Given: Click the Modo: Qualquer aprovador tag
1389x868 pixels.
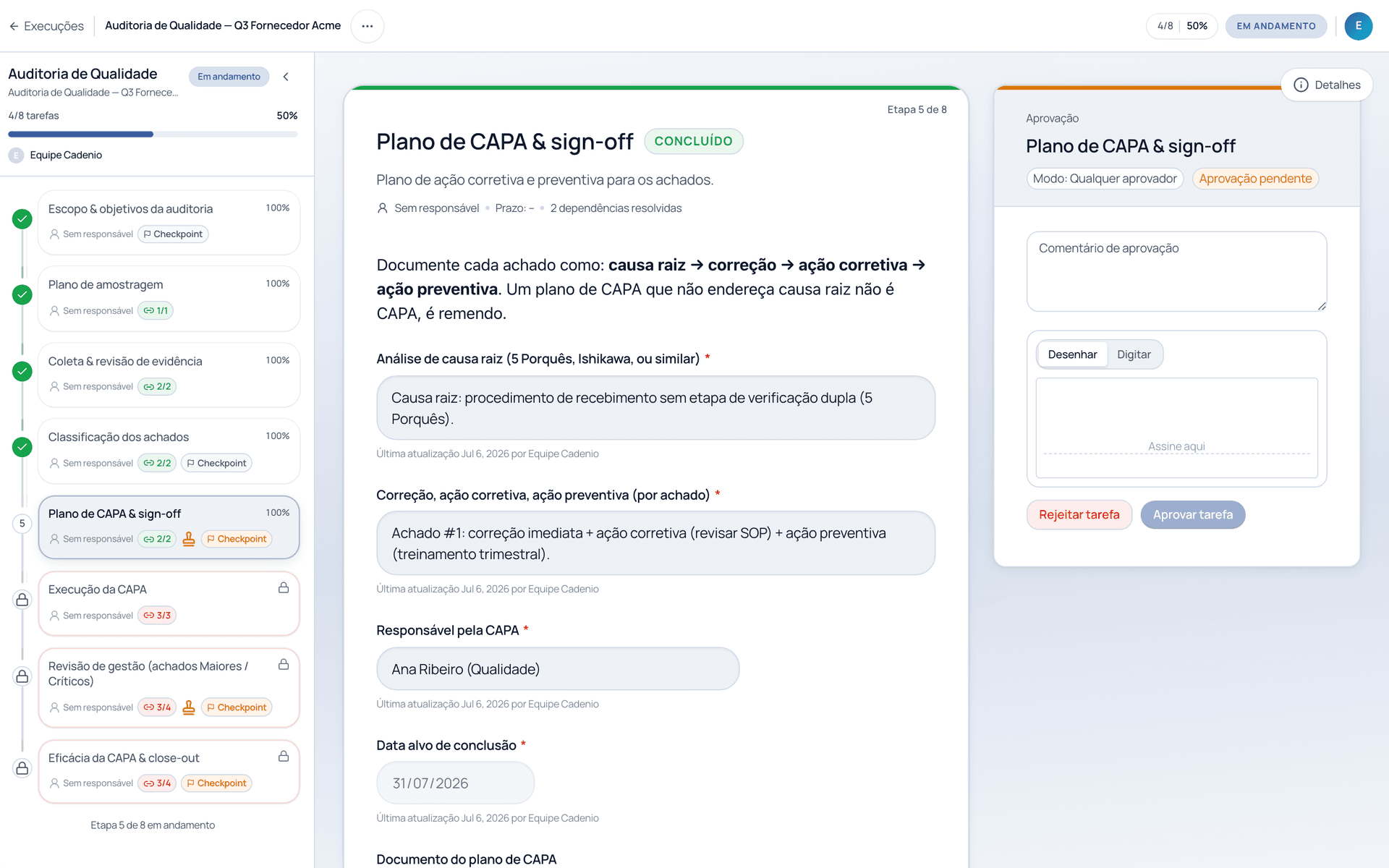Looking at the screenshot, I should [x=1105, y=179].
